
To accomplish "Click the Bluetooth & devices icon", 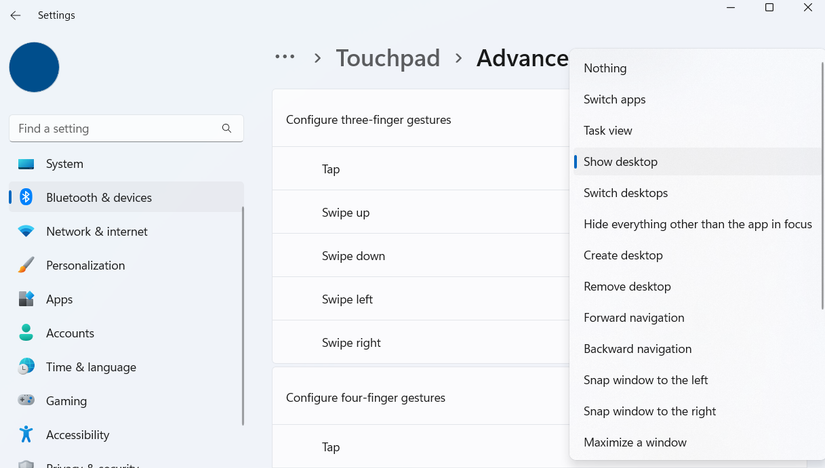I will [26, 198].
